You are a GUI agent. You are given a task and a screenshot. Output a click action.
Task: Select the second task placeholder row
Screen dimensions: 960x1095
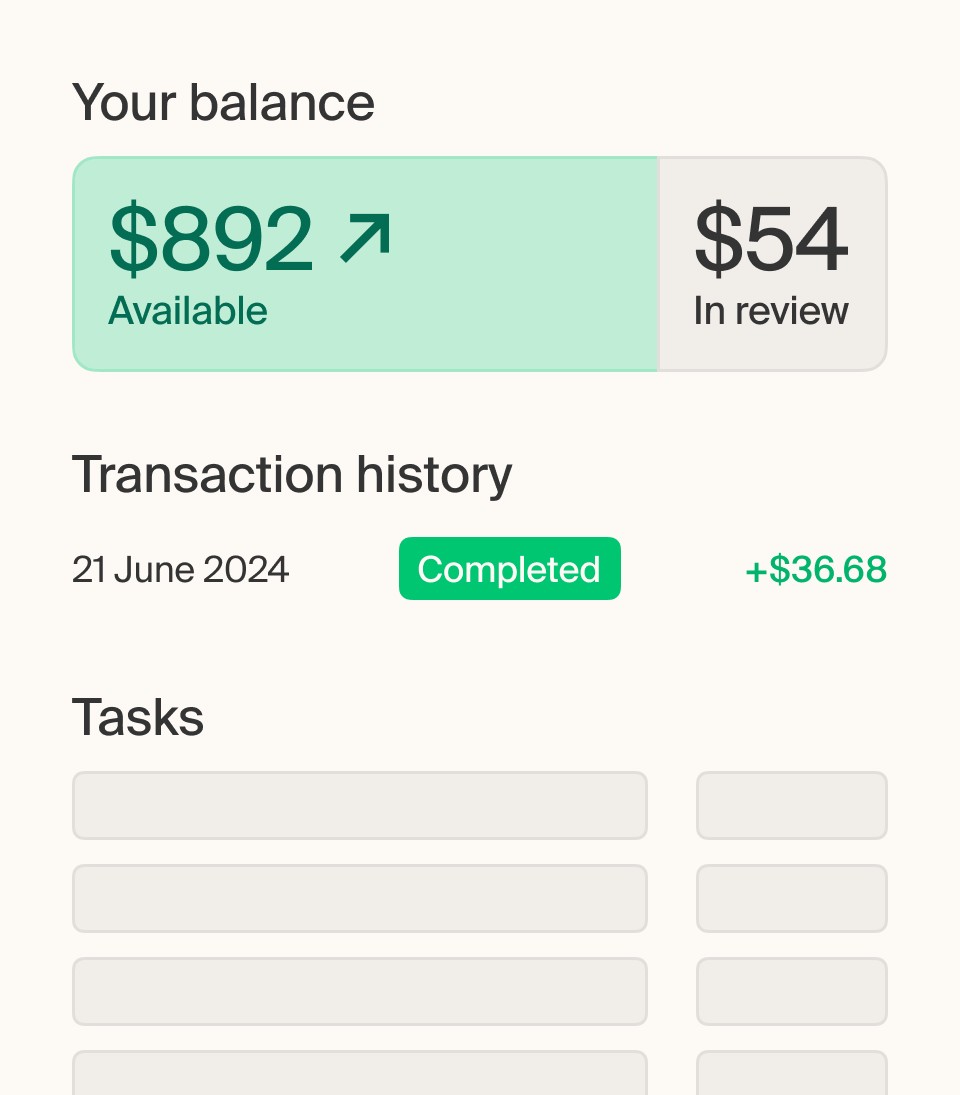pyautogui.click(x=360, y=898)
